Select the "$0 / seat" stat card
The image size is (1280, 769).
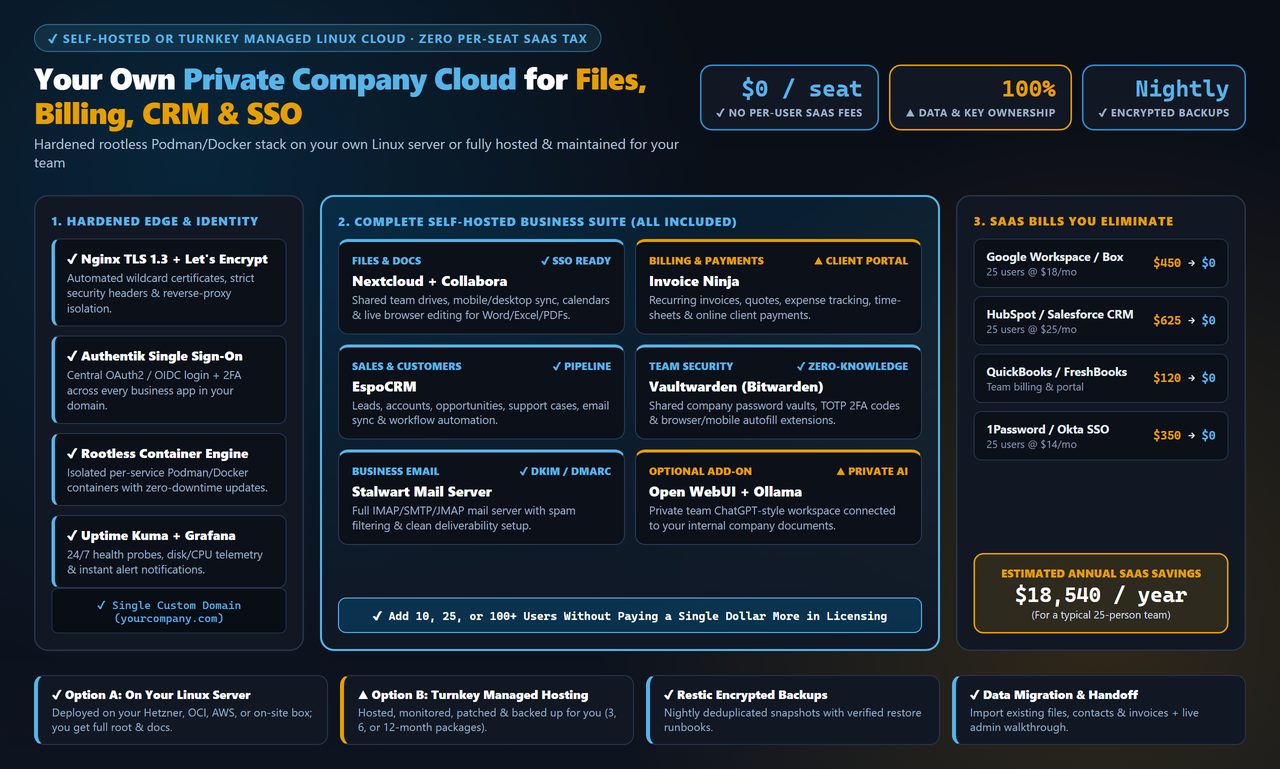tap(789, 98)
